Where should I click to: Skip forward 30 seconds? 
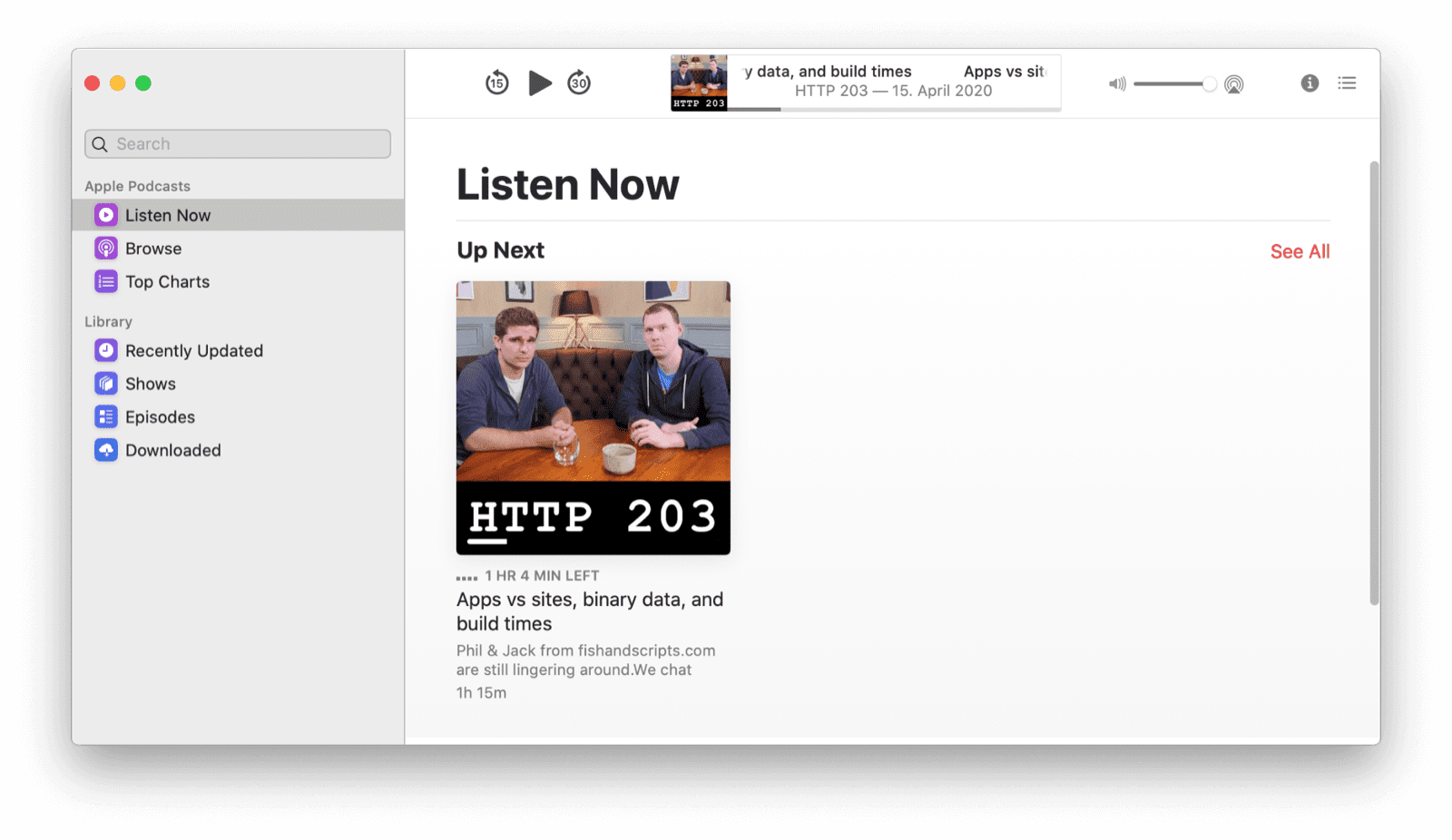click(x=579, y=83)
